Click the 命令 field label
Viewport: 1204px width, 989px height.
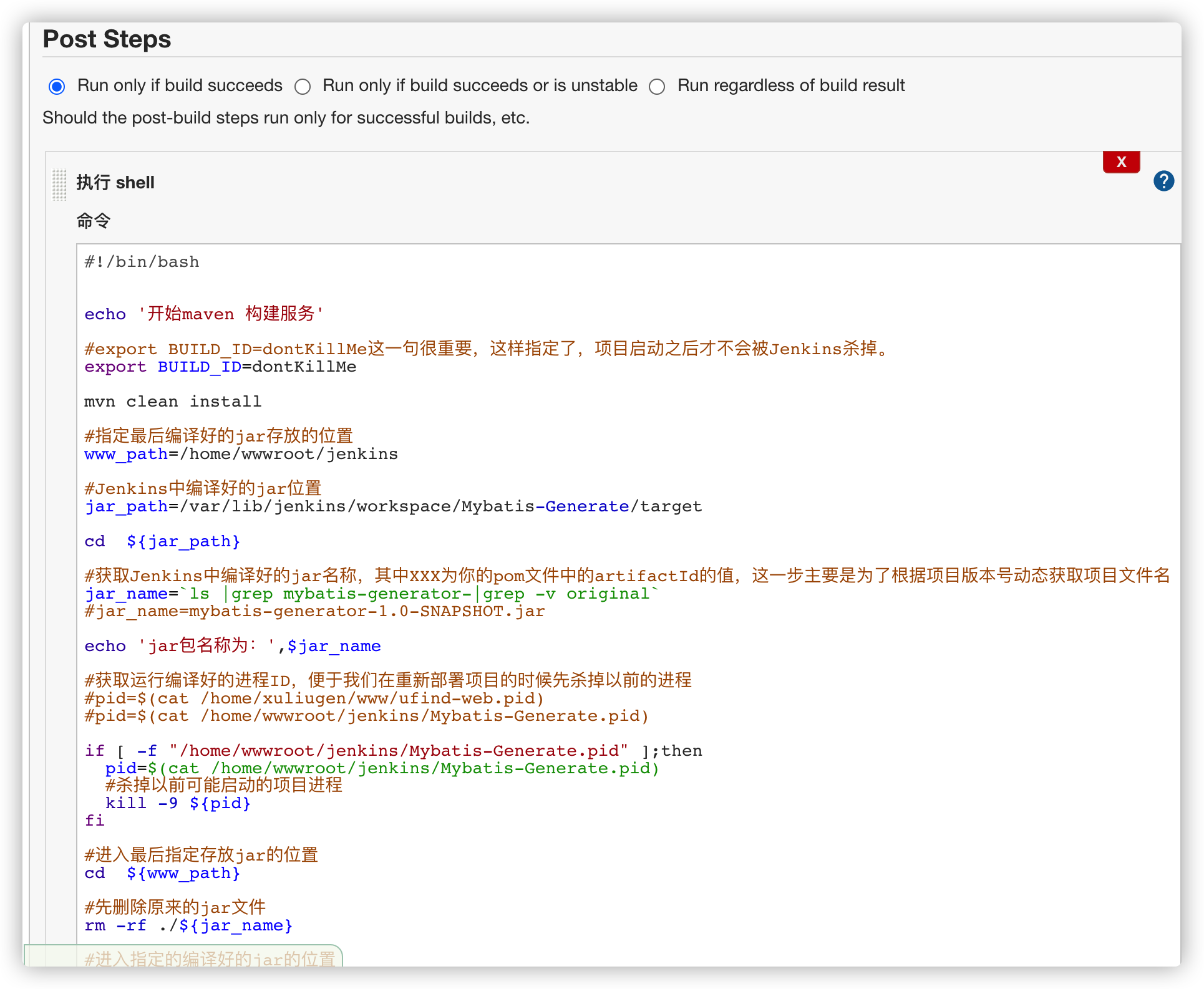(94, 221)
